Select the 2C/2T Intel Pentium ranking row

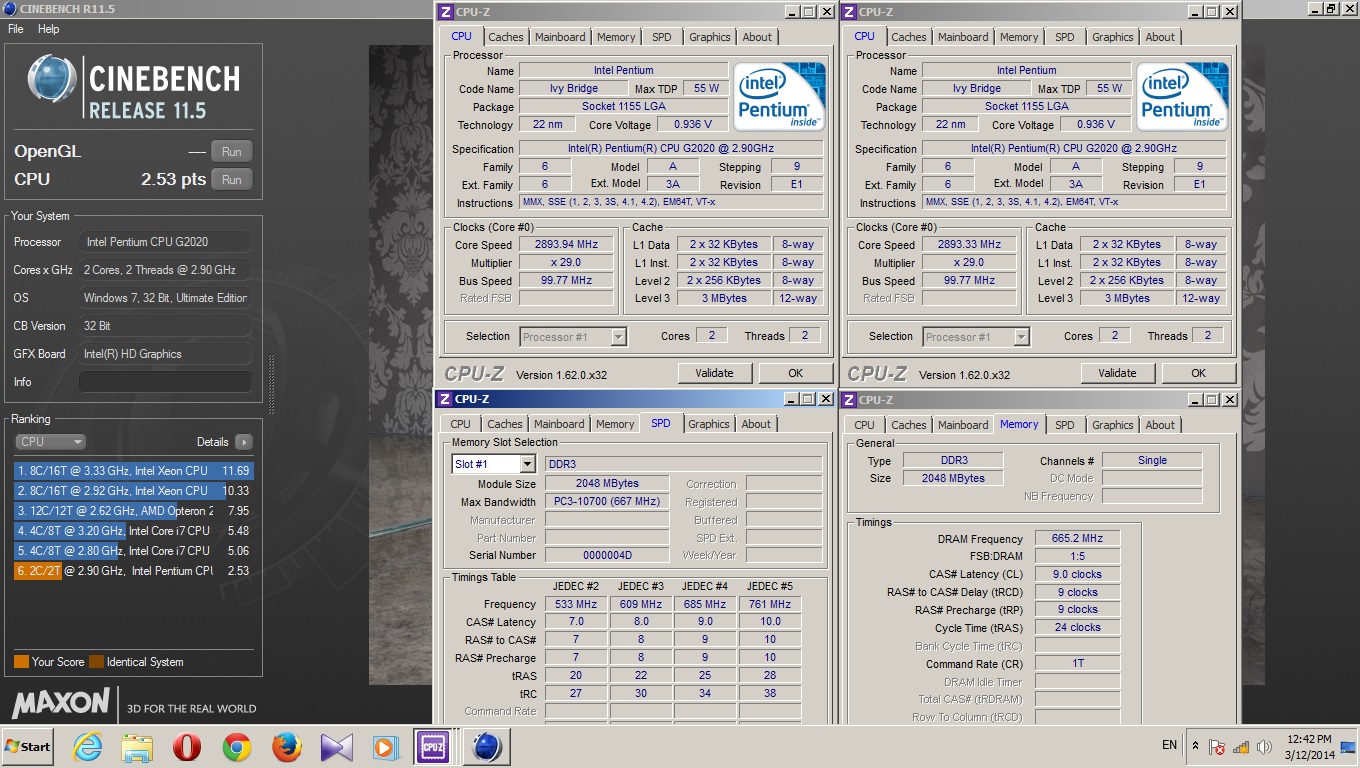click(134, 571)
